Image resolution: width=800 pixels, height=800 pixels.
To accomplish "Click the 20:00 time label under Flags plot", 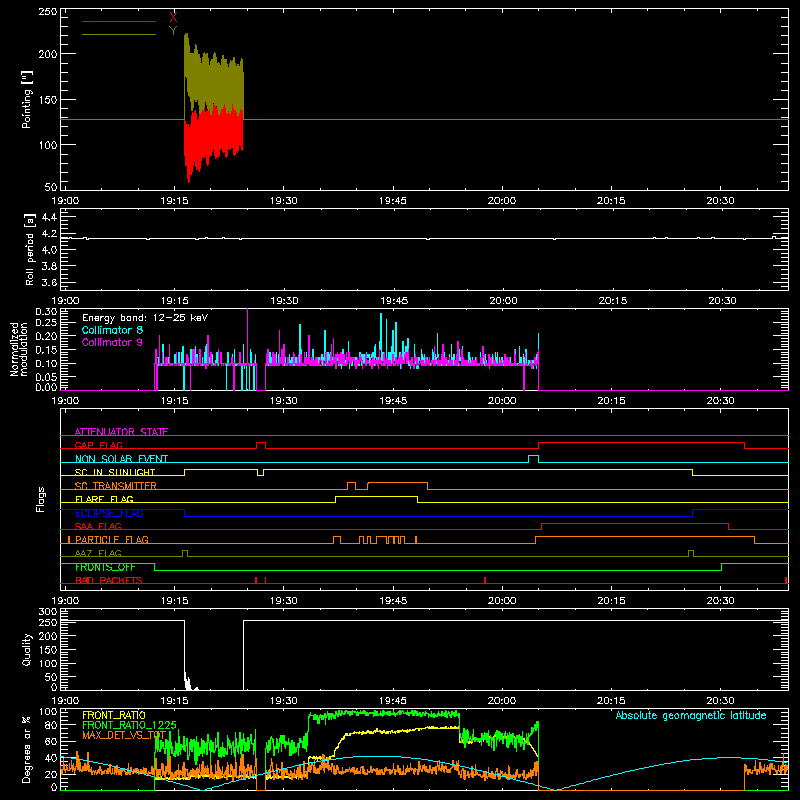I will point(502,601).
